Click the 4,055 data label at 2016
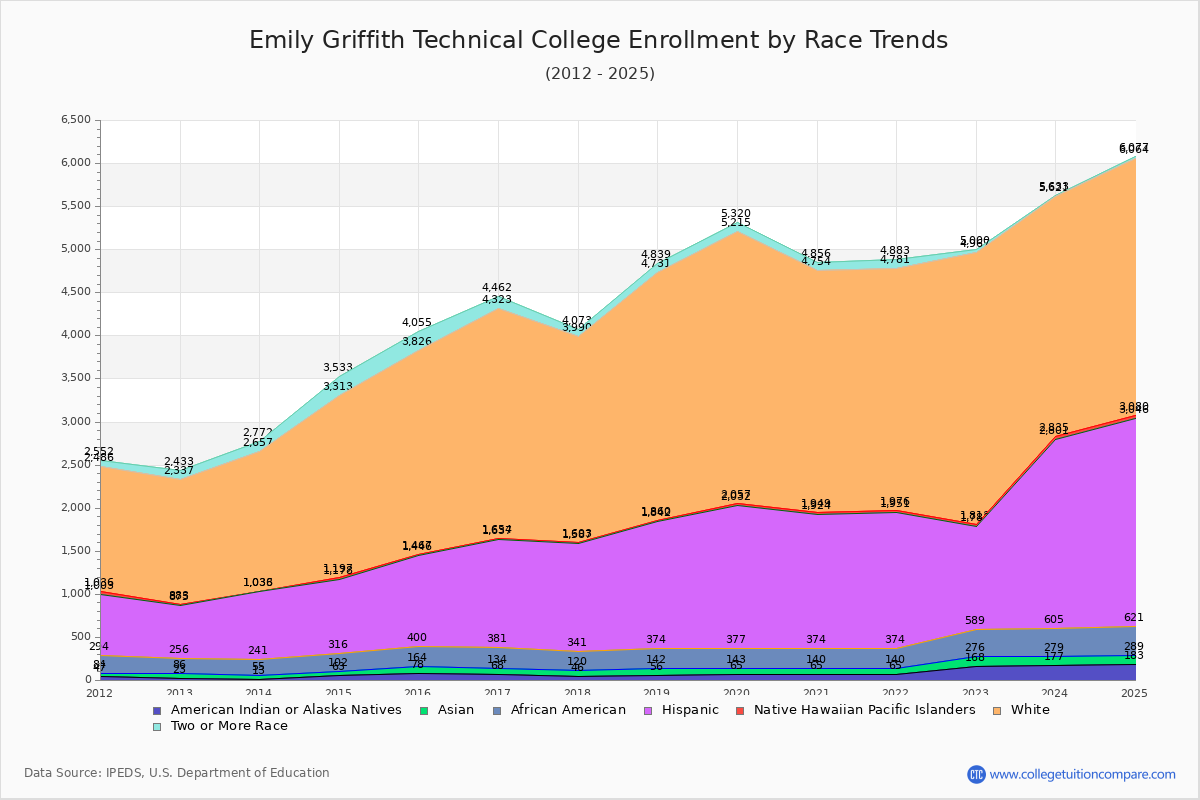Viewport: 1200px width, 800px height. click(x=417, y=323)
